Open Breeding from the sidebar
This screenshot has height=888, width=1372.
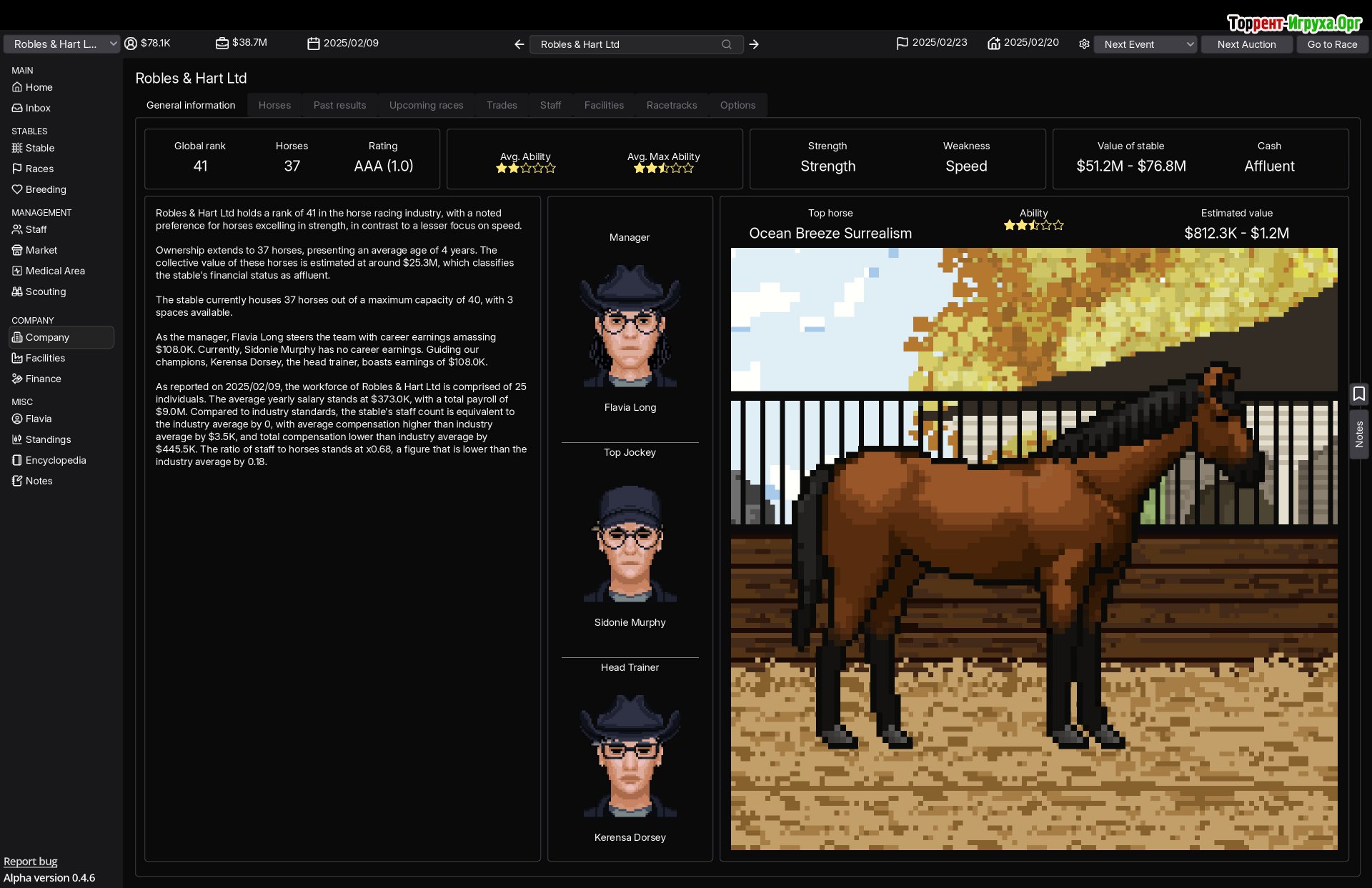46,189
